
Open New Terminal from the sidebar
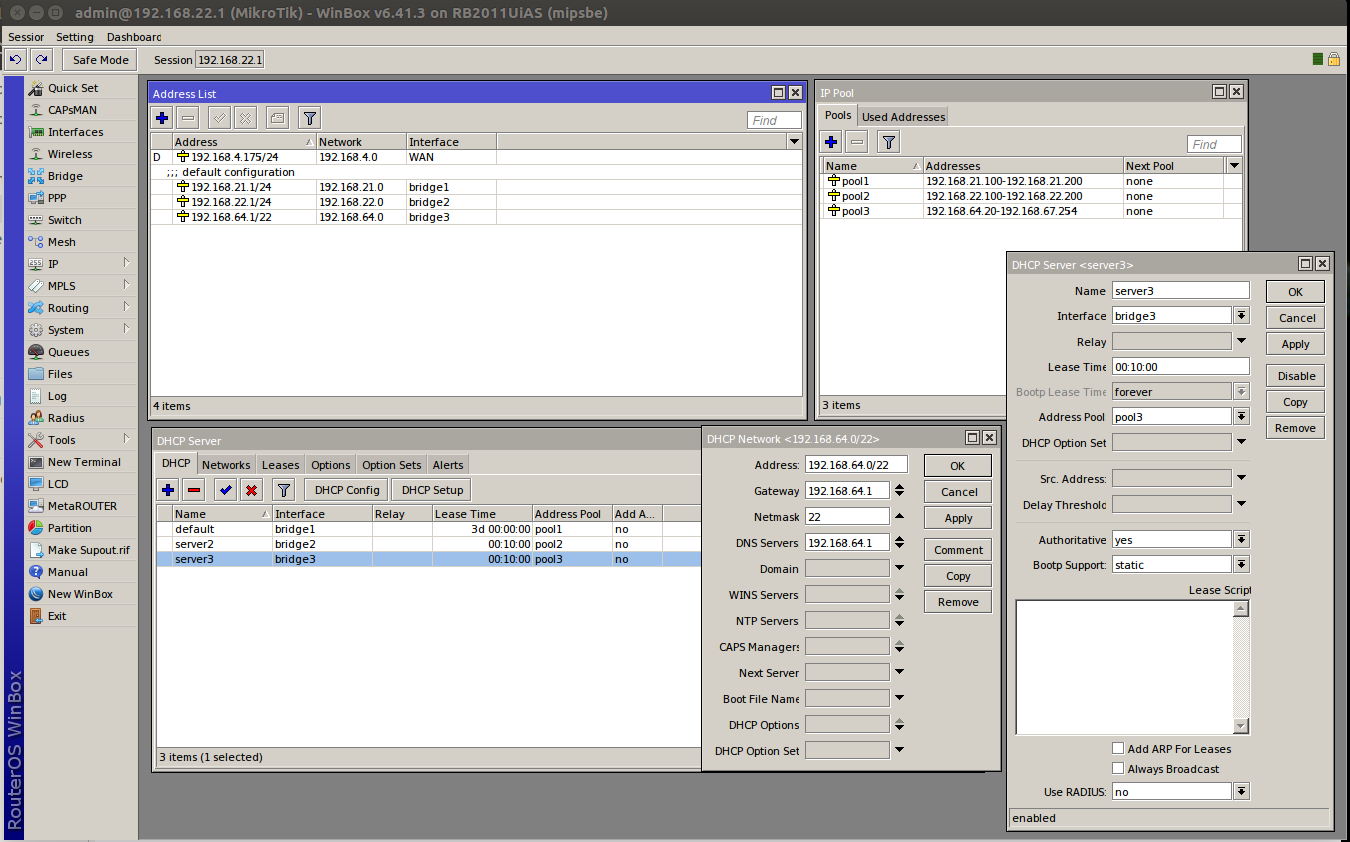click(x=83, y=462)
